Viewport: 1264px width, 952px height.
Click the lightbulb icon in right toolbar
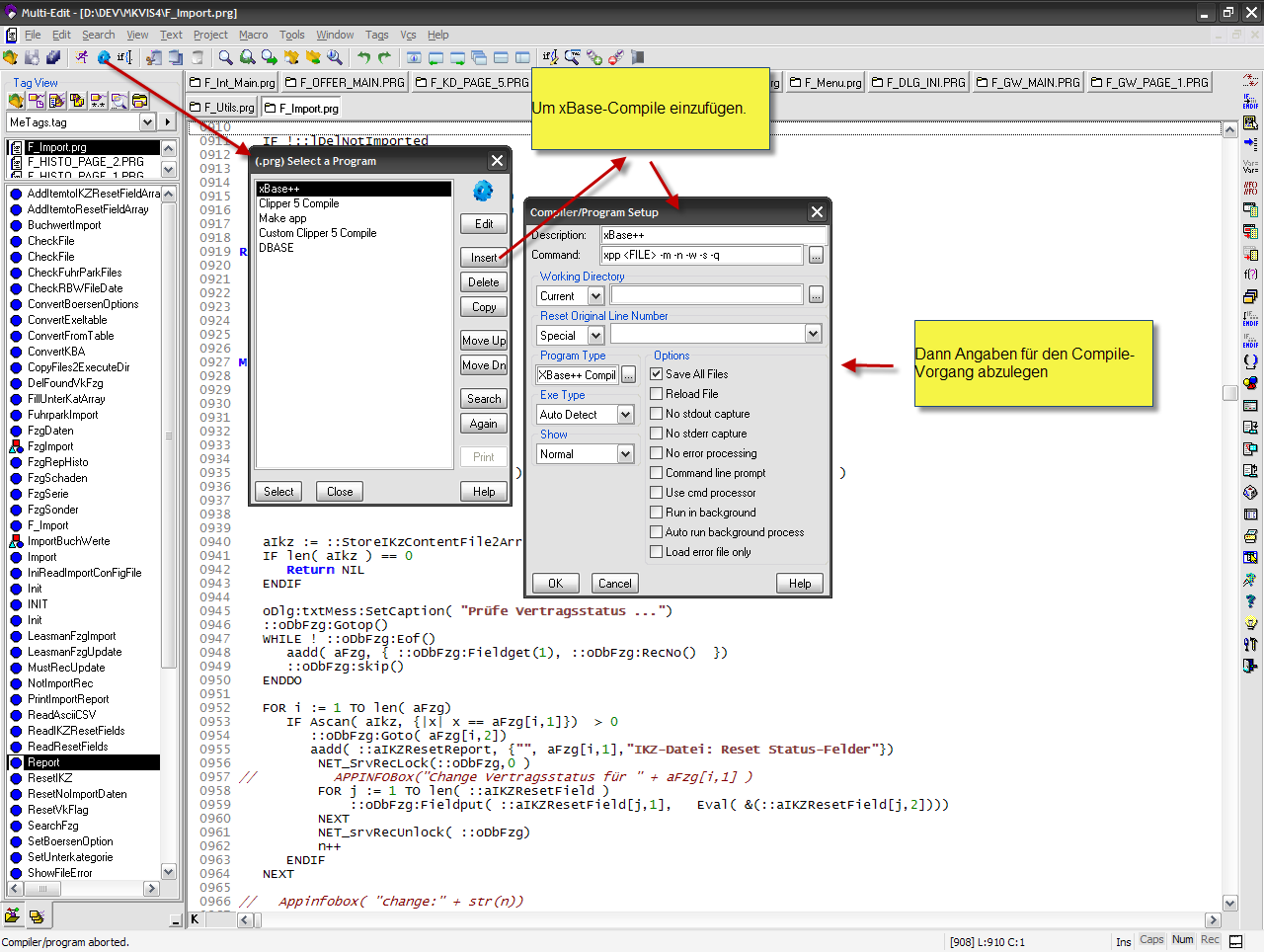1250,623
